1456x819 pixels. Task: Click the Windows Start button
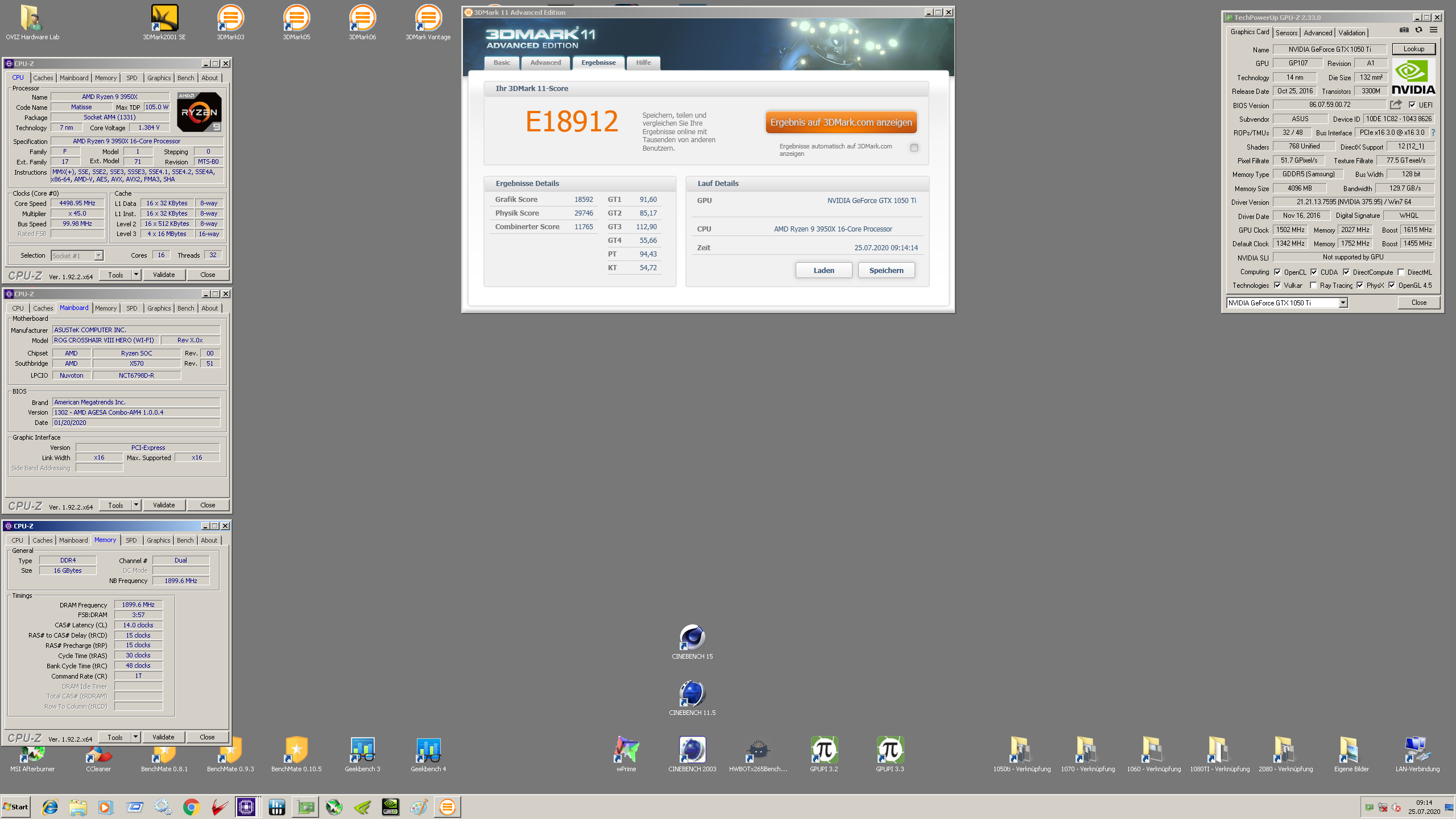point(16,807)
